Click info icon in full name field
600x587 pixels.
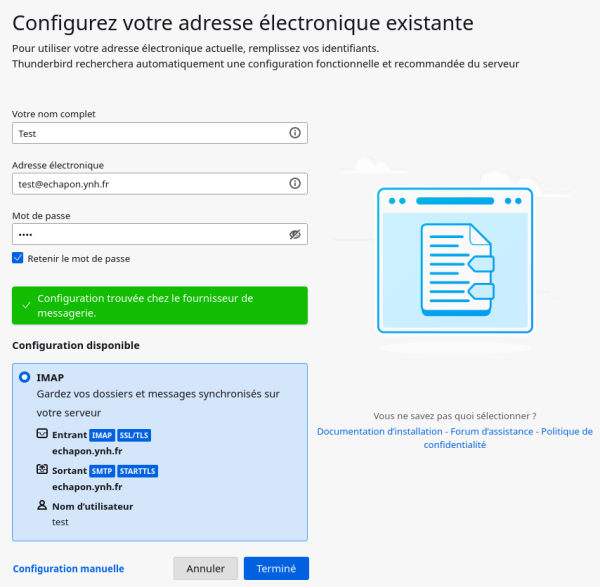point(295,133)
